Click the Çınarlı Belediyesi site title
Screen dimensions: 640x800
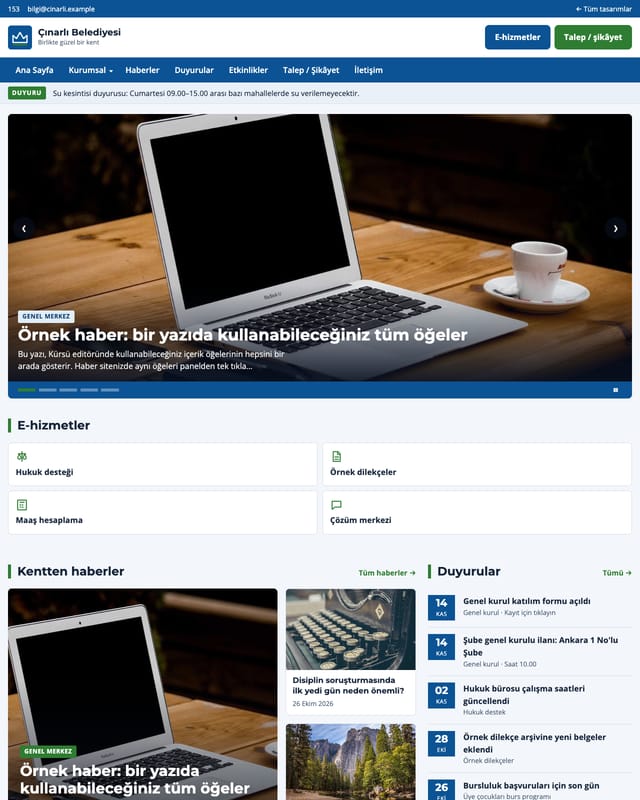pyautogui.click(x=79, y=32)
